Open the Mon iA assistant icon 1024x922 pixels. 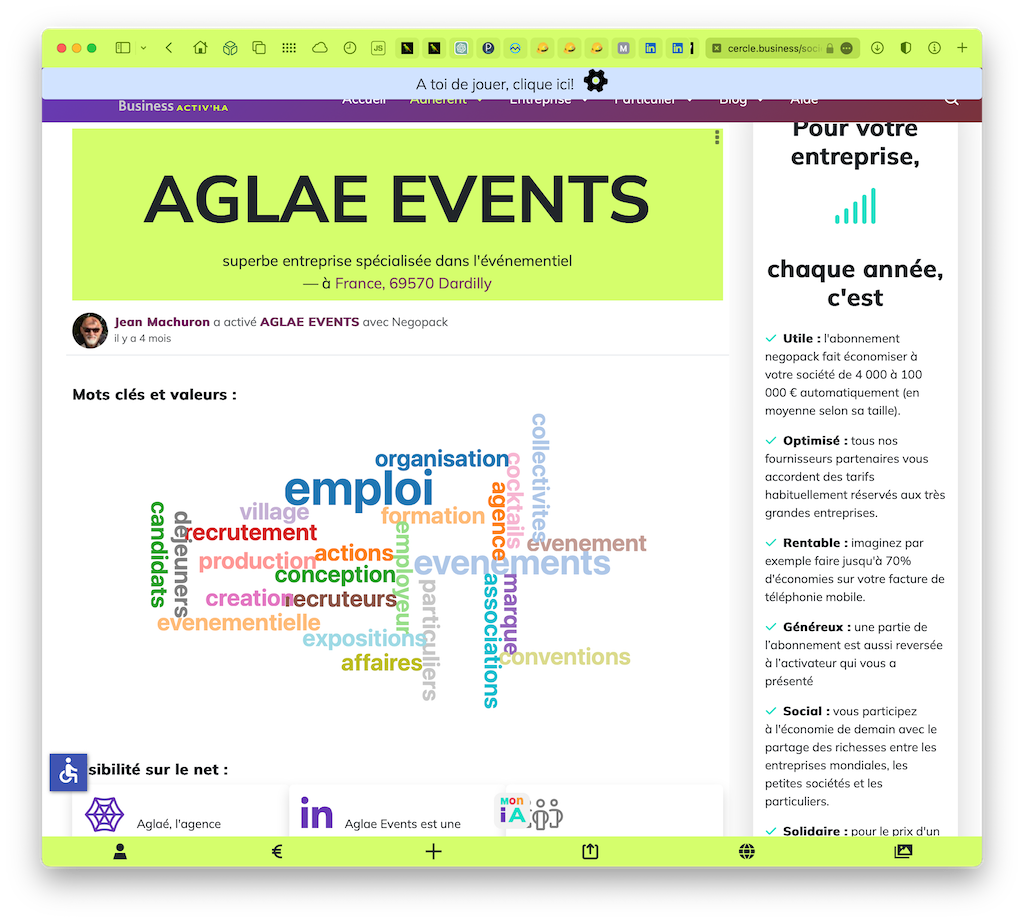pos(513,810)
